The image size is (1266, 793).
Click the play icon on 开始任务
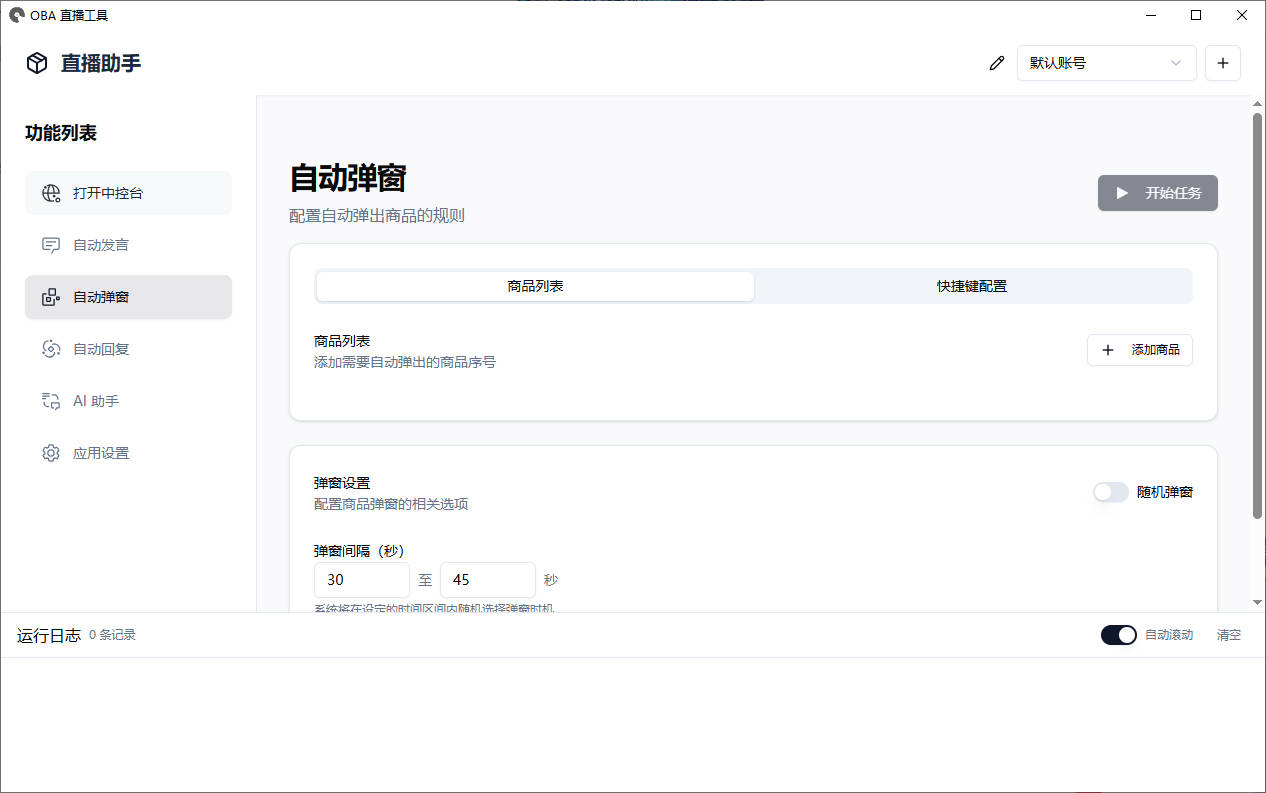[x=1122, y=193]
